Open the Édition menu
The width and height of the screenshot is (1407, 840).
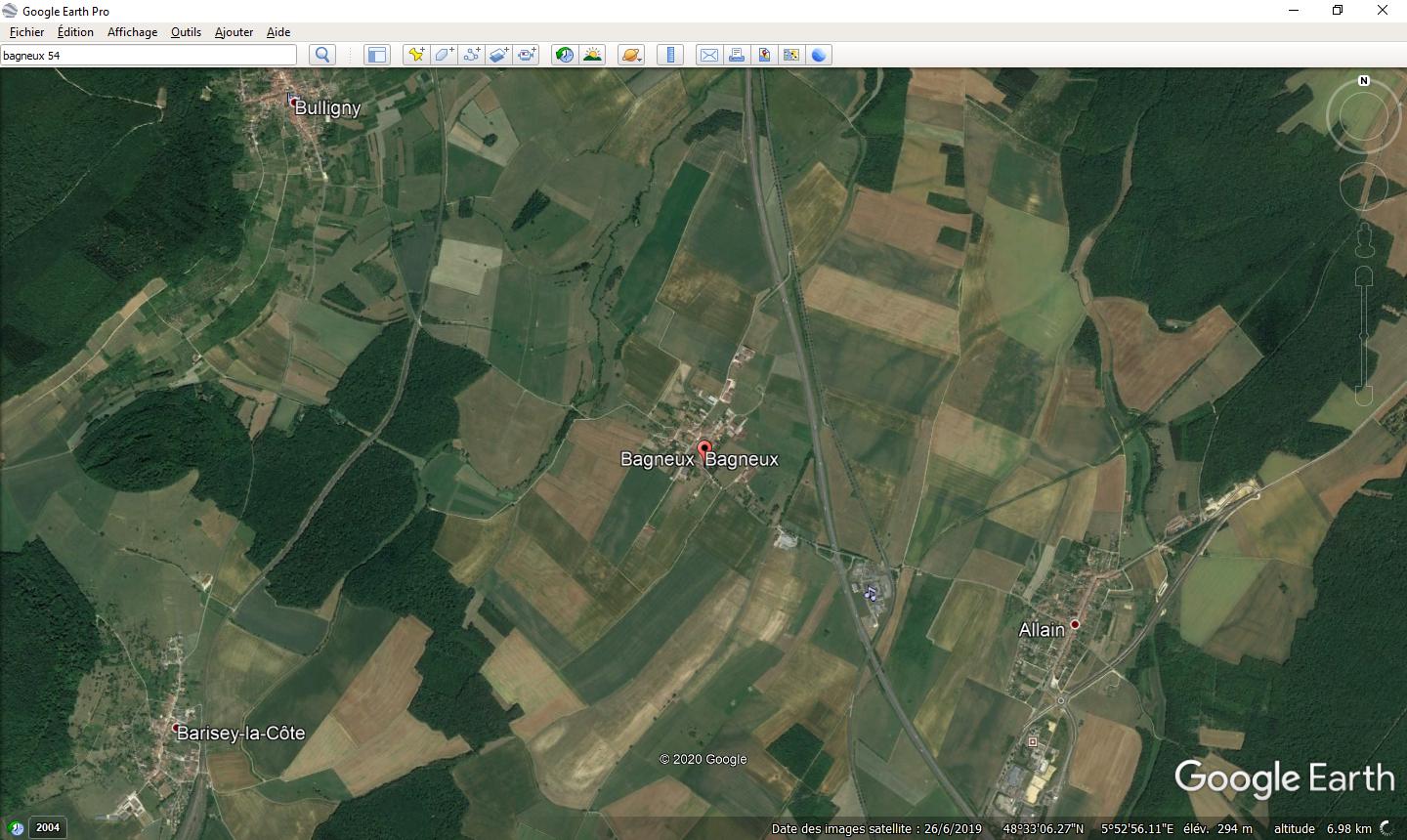pyautogui.click(x=75, y=32)
